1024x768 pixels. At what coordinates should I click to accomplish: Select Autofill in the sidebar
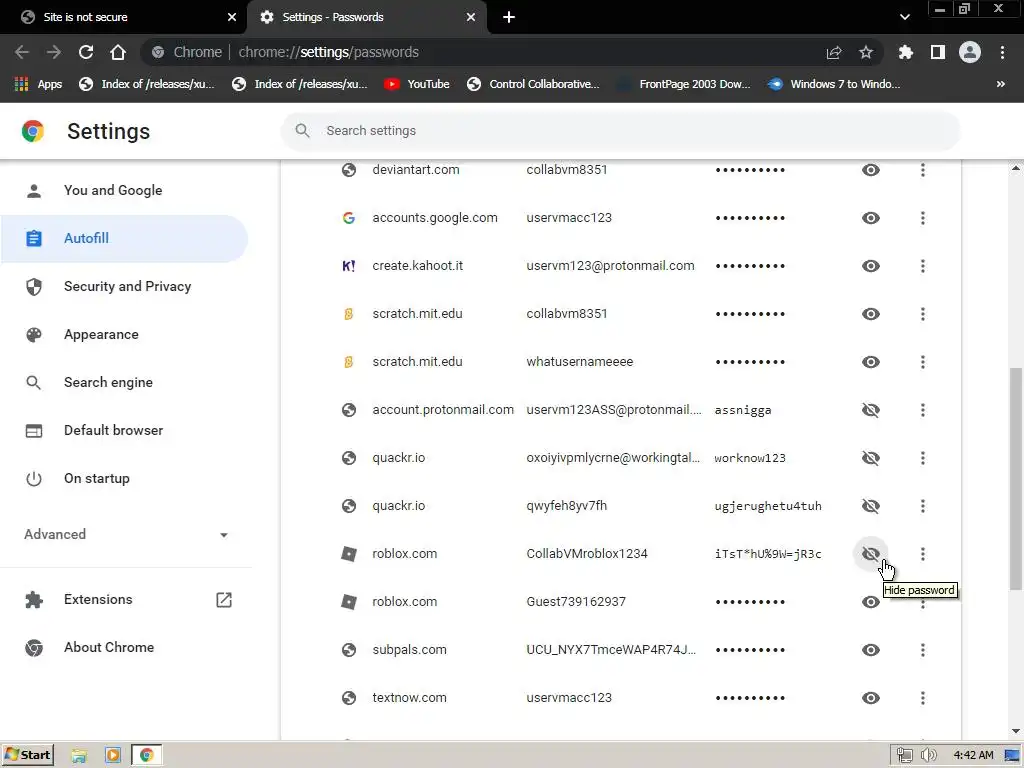point(124,238)
